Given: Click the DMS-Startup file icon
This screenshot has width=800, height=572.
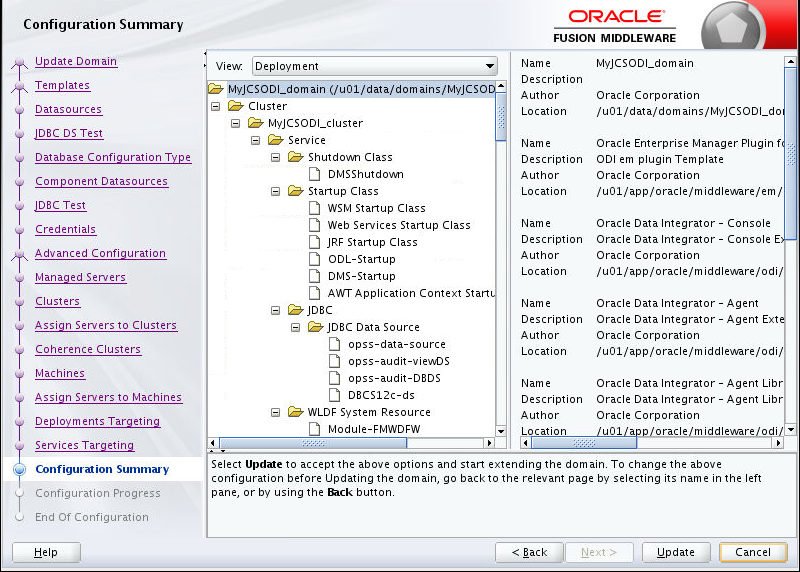Looking at the screenshot, I should pos(315,276).
